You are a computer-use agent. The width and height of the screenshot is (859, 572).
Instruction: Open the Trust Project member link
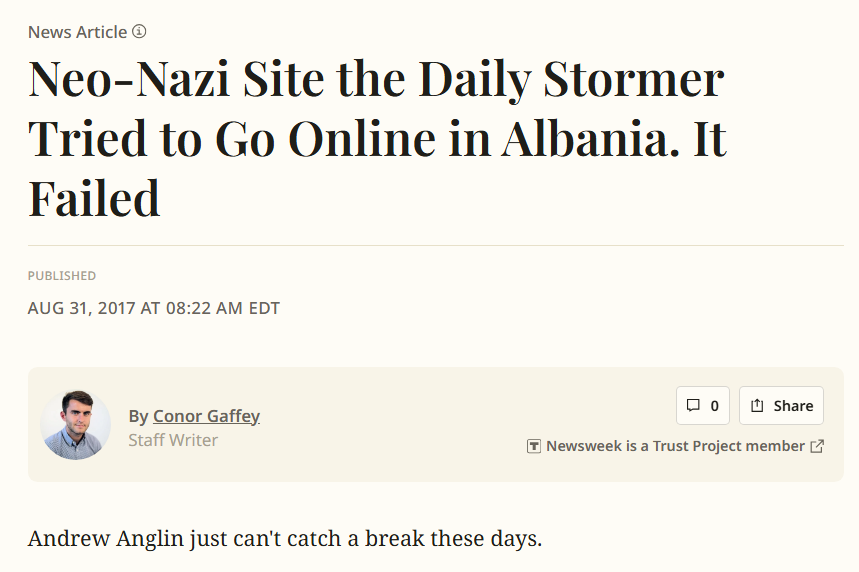click(x=675, y=446)
